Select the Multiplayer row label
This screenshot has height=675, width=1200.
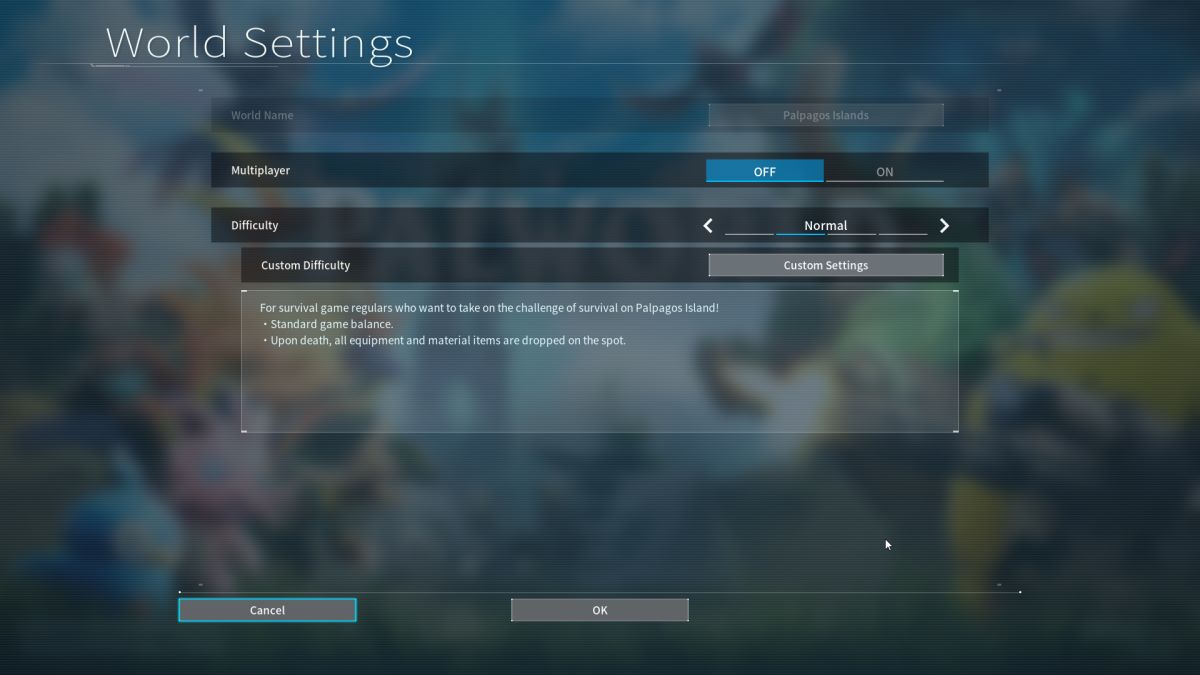[260, 170]
